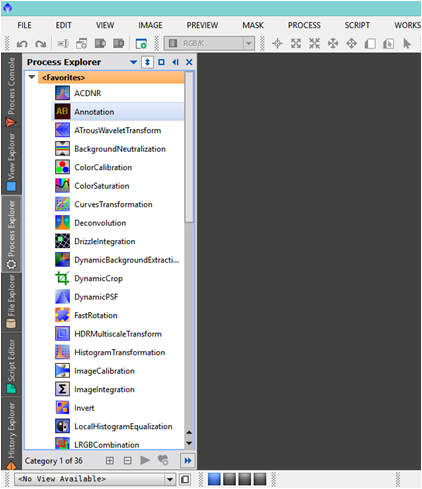
Task: Click next category double-arrow button
Action: tap(188, 460)
